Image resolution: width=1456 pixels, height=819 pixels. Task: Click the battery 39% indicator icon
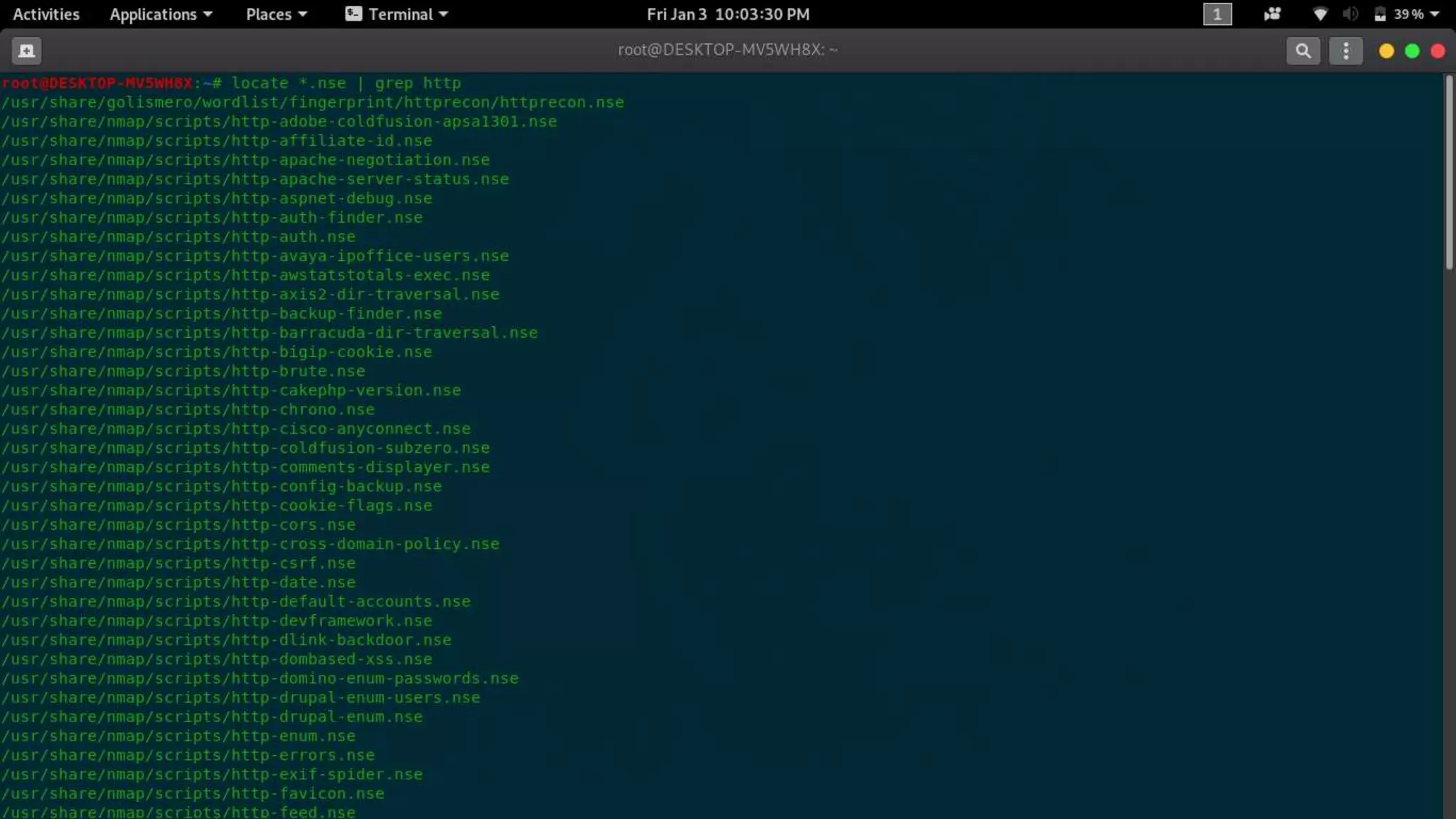click(1380, 14)
